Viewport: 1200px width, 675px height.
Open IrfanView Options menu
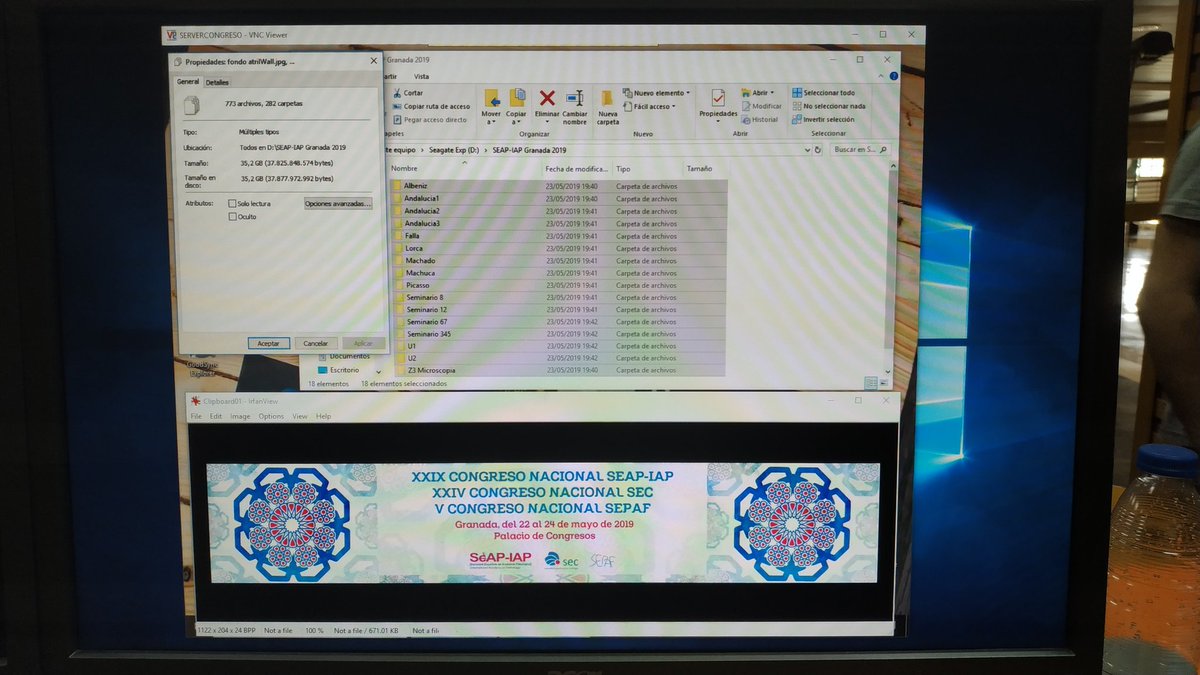point(271,416)
